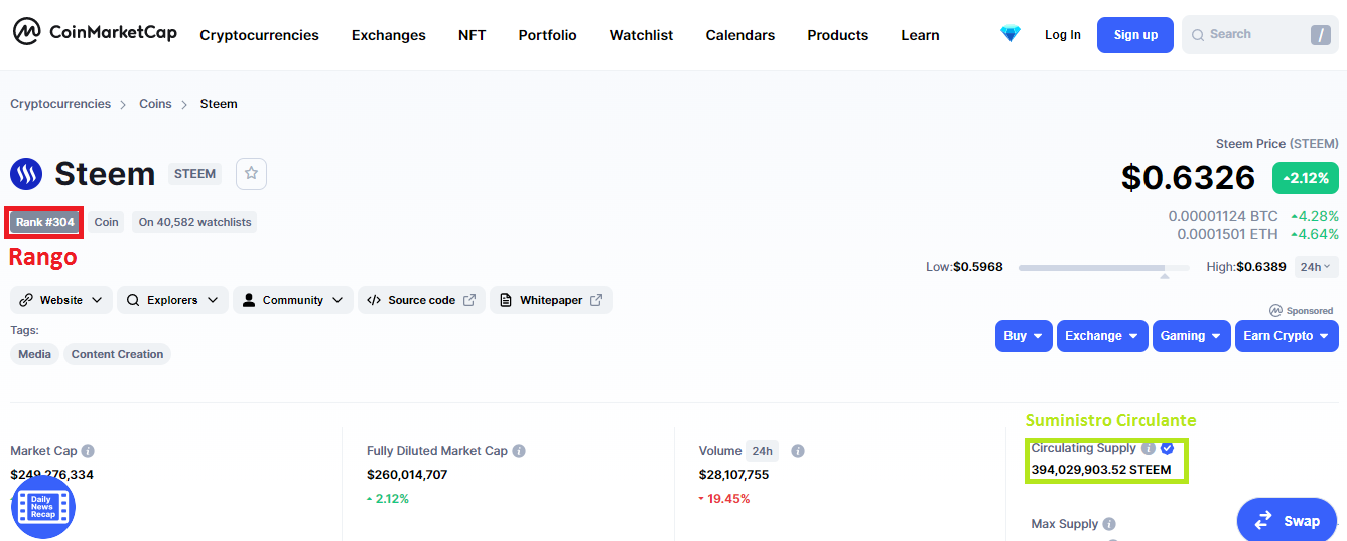The image size is (1347, 541).
Task: Open the Exchange dropdown
Action: (x=1103, y=336)
